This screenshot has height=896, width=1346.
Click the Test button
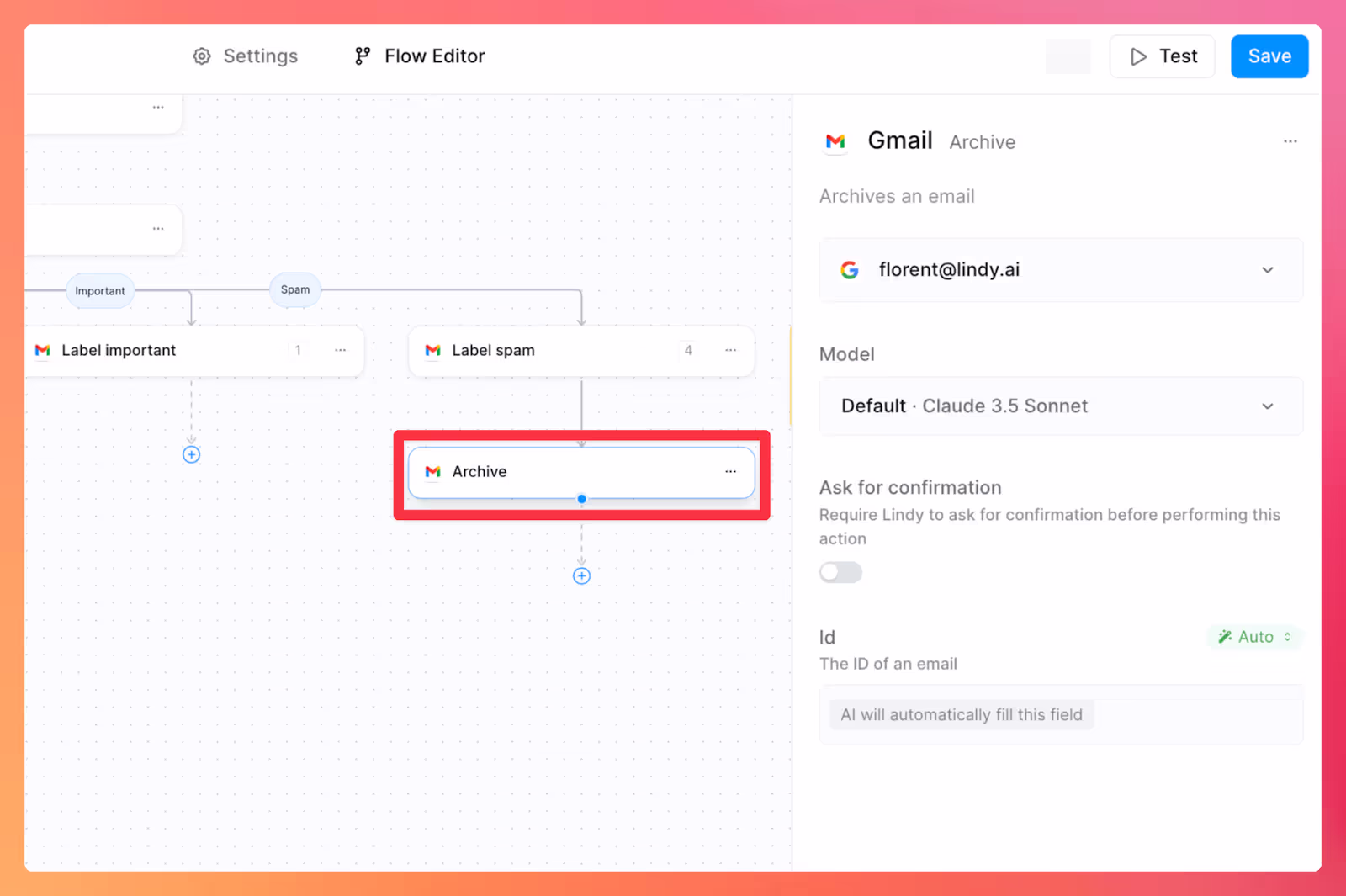click(x=1162, y=56)
